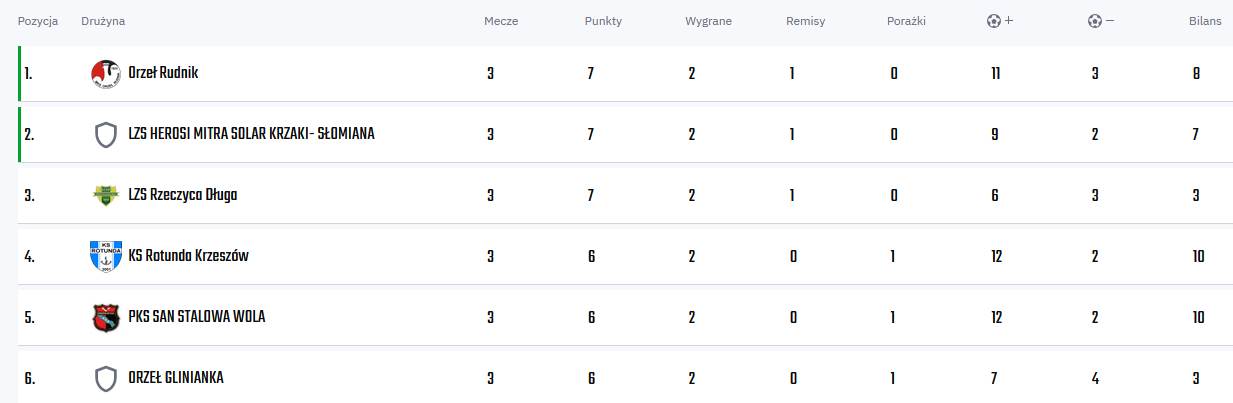Click the Remisy column header
Viewport: 1233px width, 403px height.
[x=806, y=21]
